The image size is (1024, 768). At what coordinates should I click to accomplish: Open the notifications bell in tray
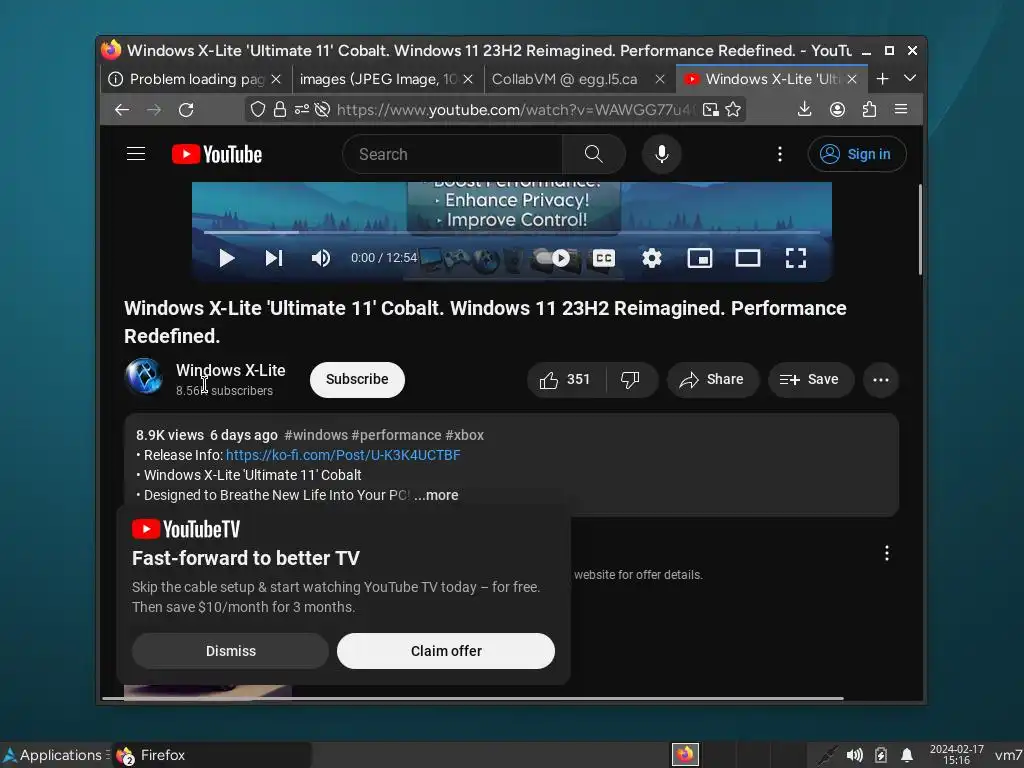[907, 756]
